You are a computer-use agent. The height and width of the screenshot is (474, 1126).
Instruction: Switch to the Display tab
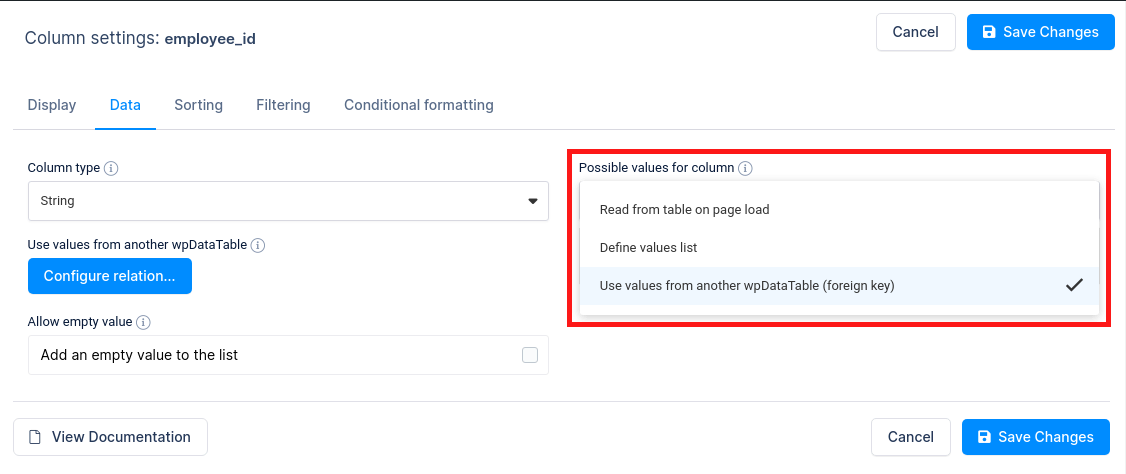click(52, 105)
